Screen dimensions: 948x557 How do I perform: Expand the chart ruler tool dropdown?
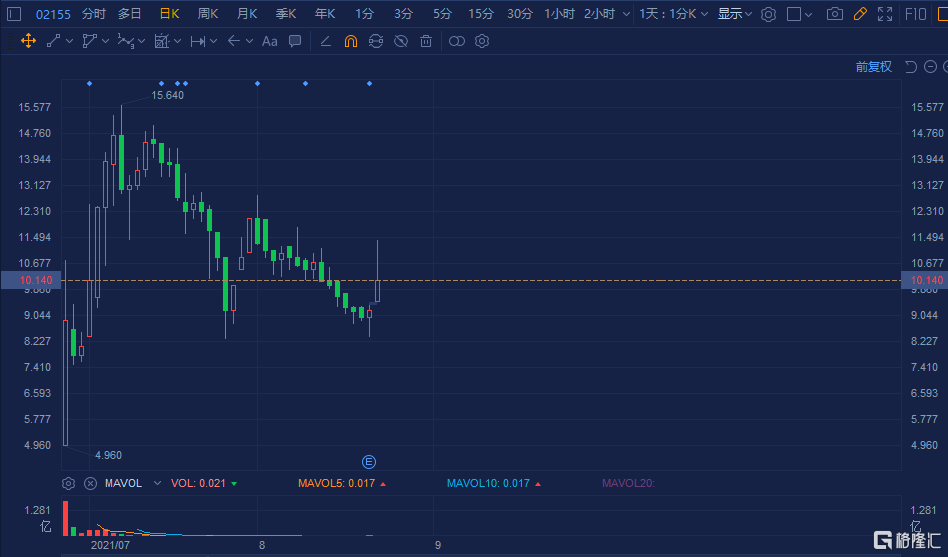[177, 41]
